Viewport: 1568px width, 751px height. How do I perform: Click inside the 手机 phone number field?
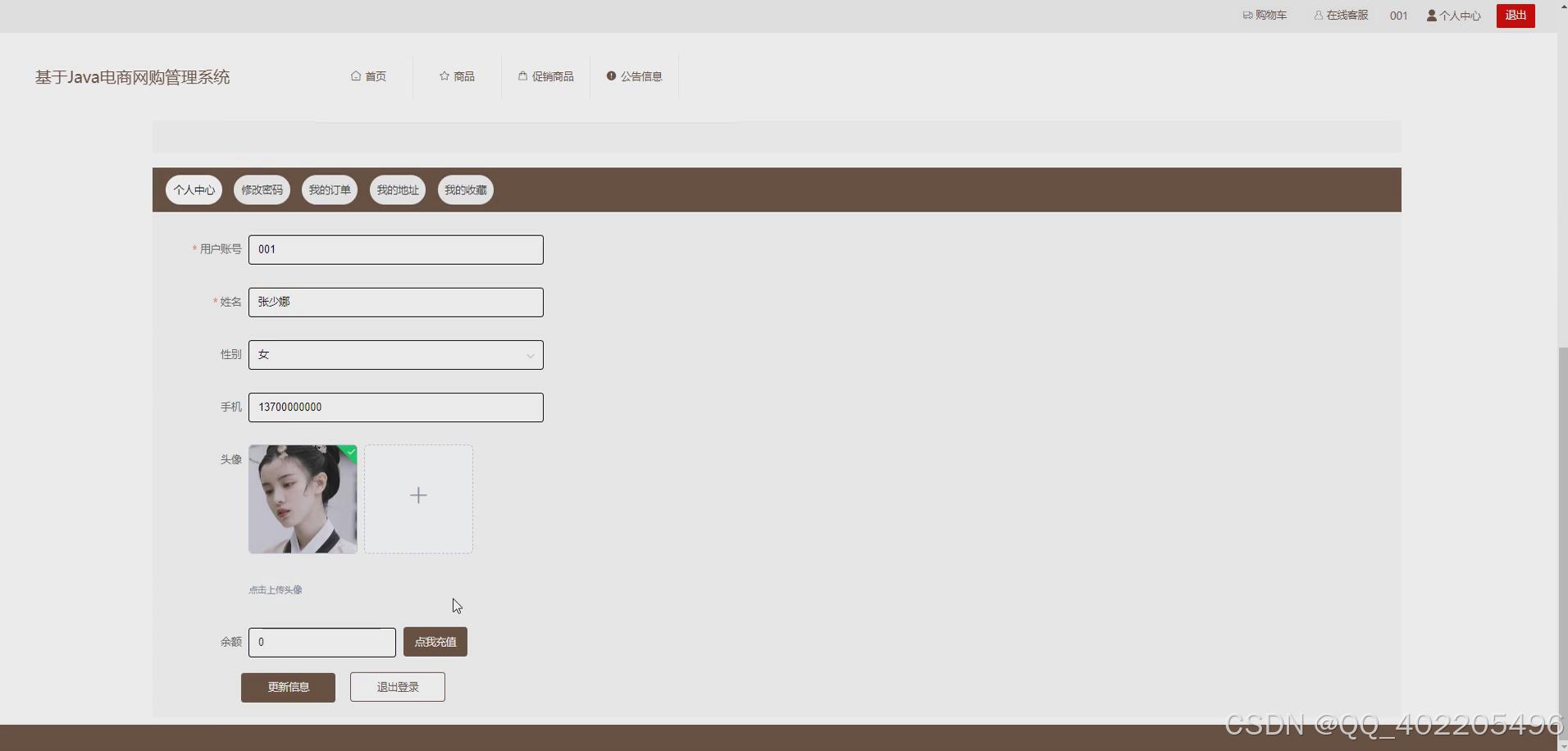pos(395,407)
